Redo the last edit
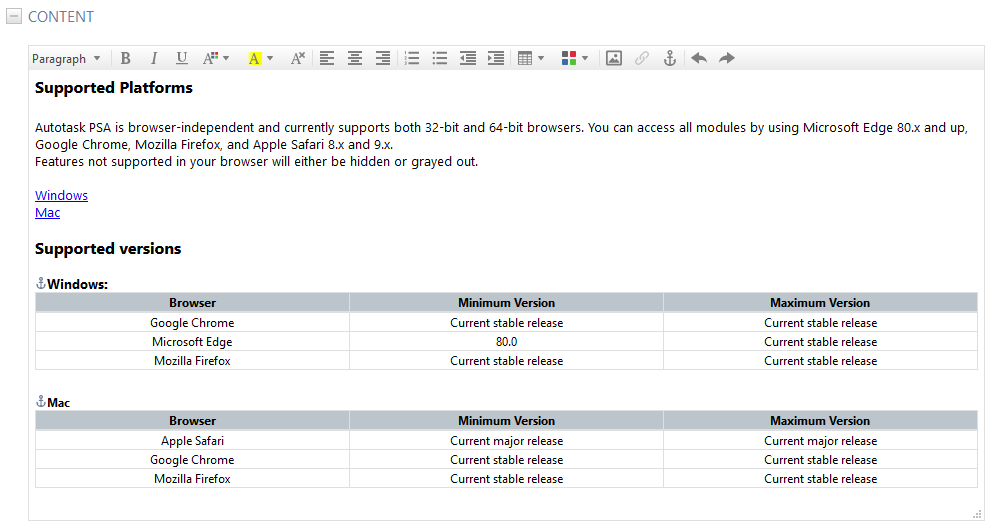995x528 pixels. click(727, 58)
